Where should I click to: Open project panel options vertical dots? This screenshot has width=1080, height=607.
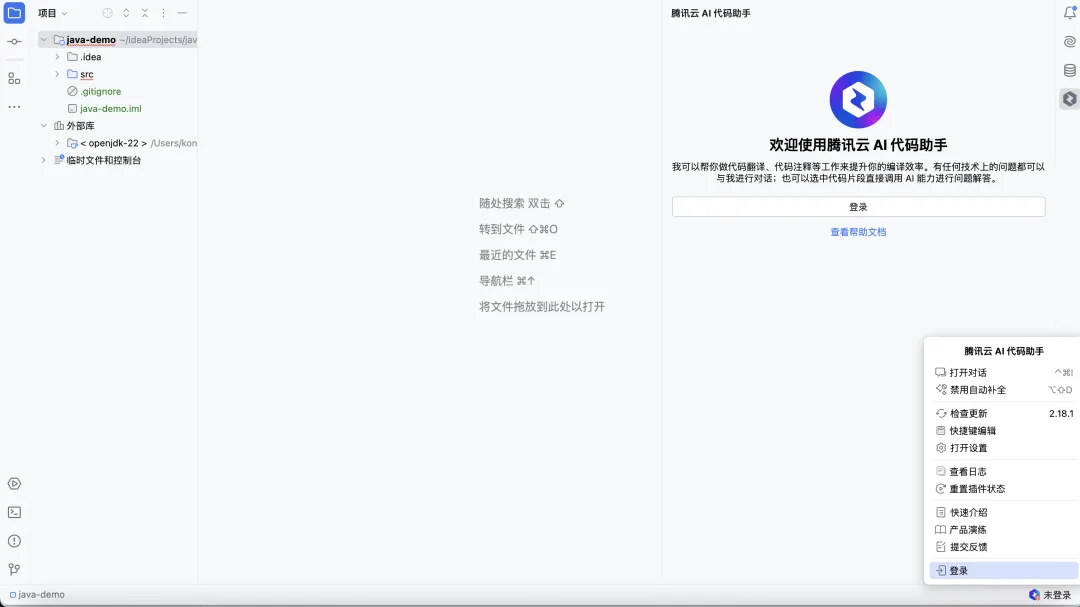point(163,13)
